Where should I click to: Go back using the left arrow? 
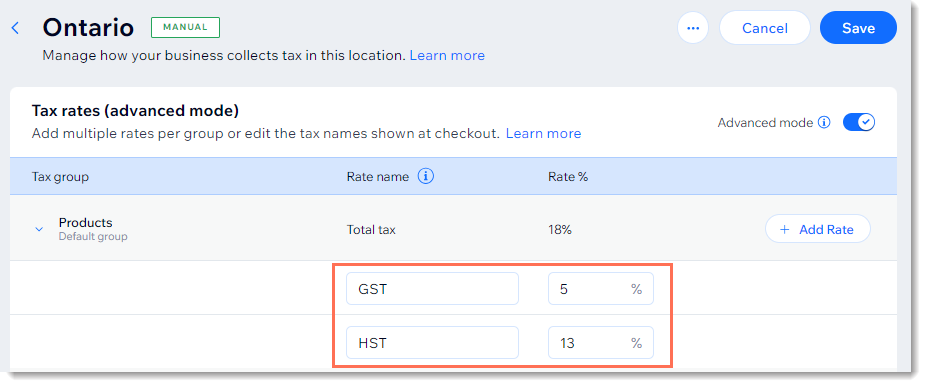pos(15,28)
